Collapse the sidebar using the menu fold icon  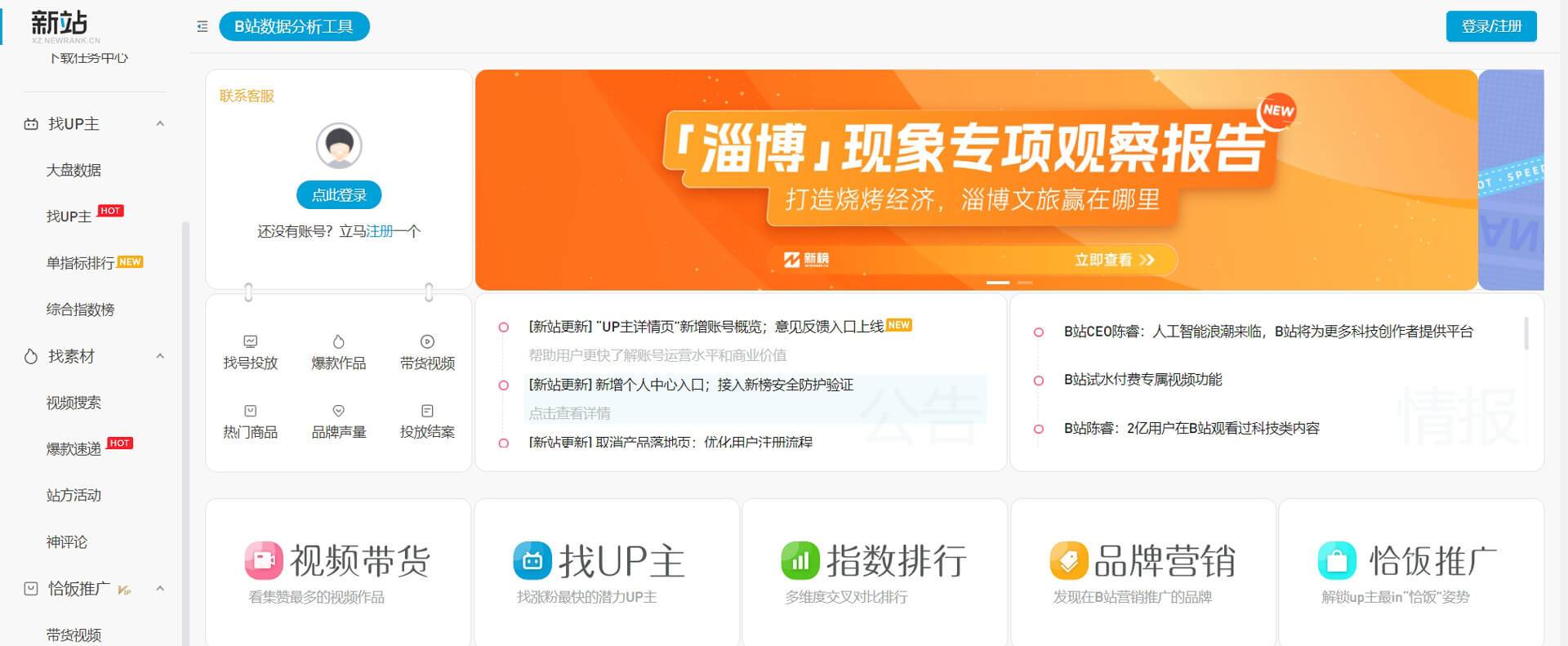pos(203,27)
